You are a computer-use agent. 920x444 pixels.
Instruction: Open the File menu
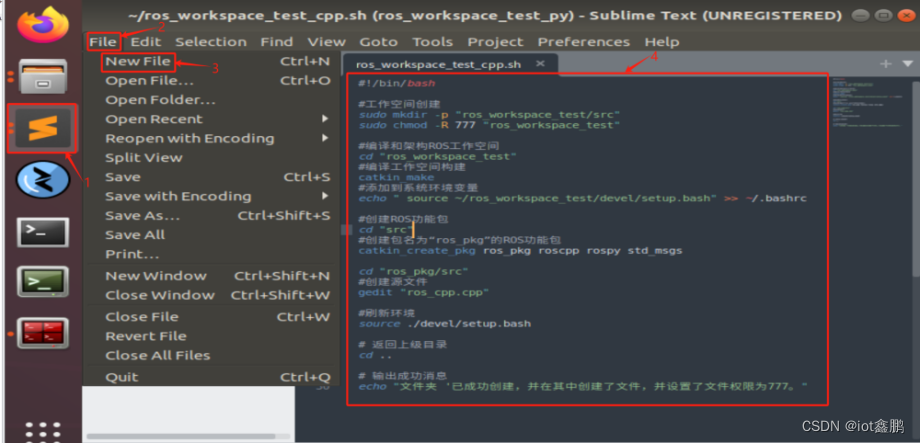[103, 42]
